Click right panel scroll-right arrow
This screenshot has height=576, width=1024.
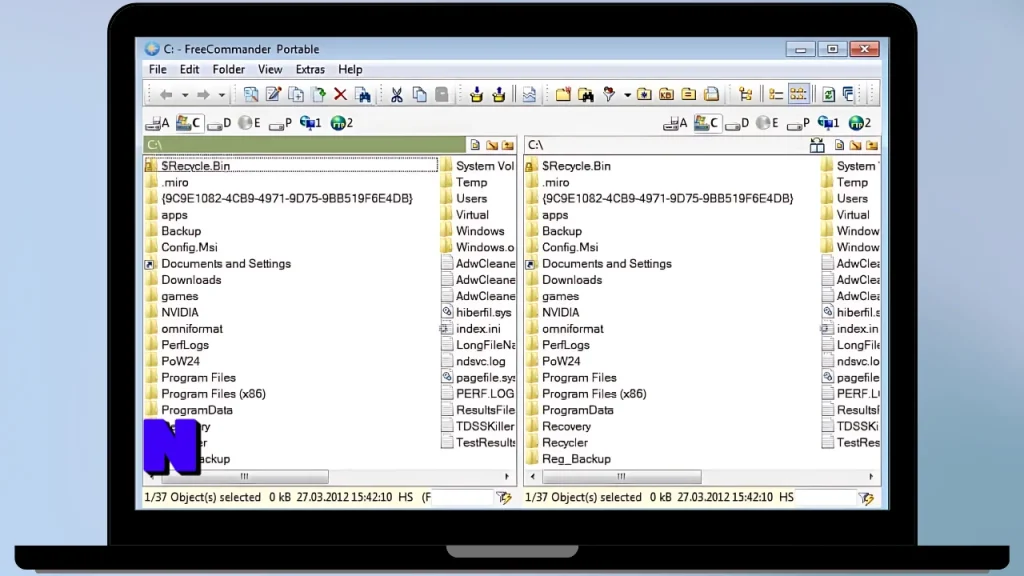(871, 476)
